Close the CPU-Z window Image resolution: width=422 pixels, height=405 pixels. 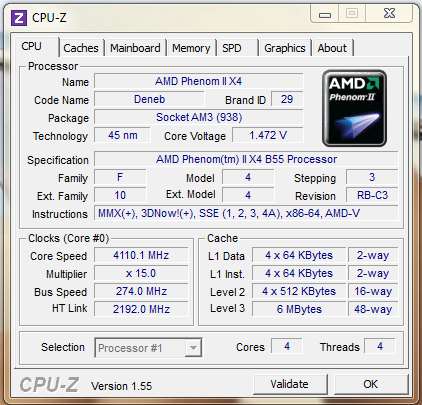[389, 14]
